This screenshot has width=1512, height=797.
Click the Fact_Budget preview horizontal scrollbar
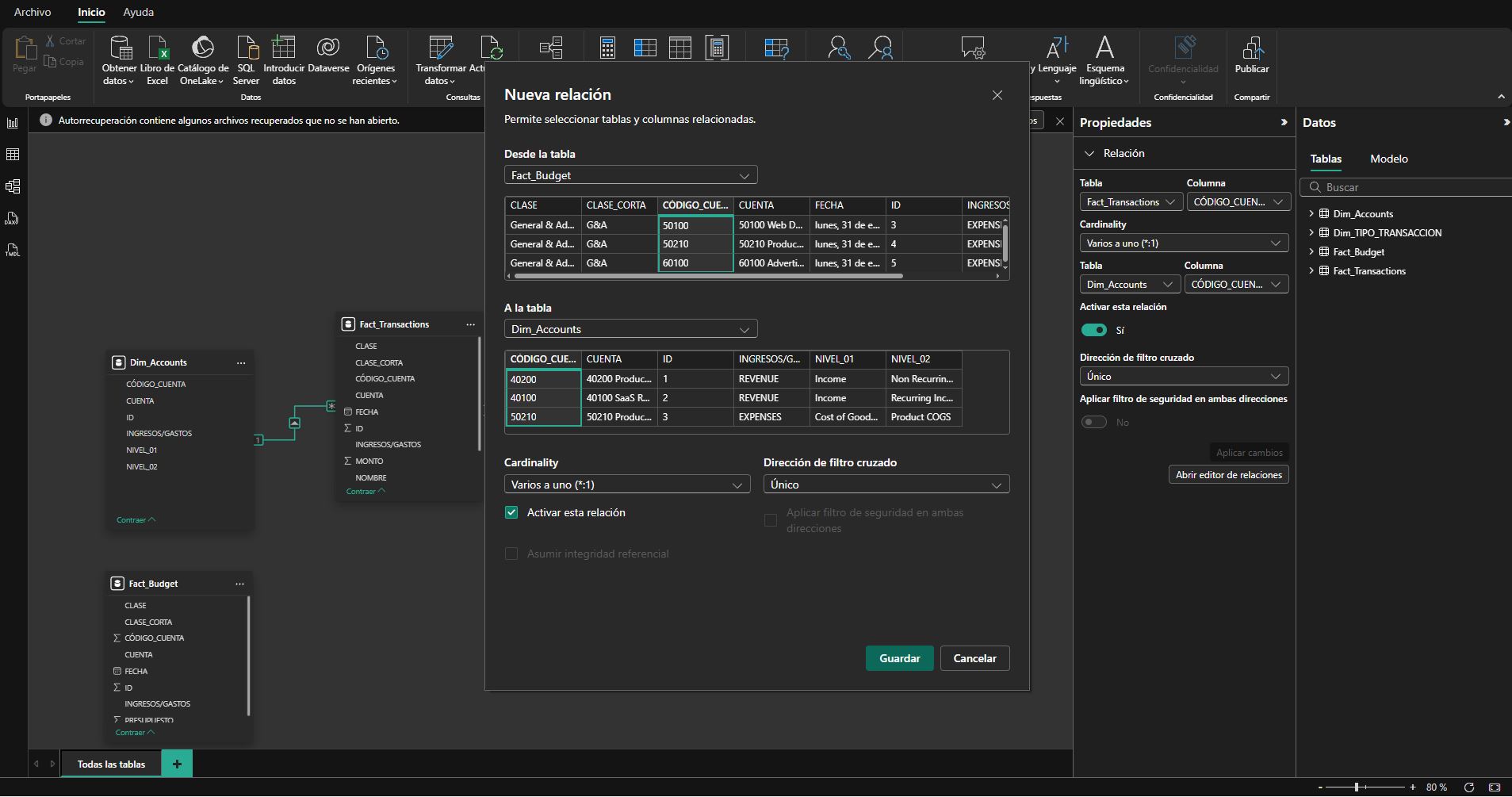click(x=708, y=276)
